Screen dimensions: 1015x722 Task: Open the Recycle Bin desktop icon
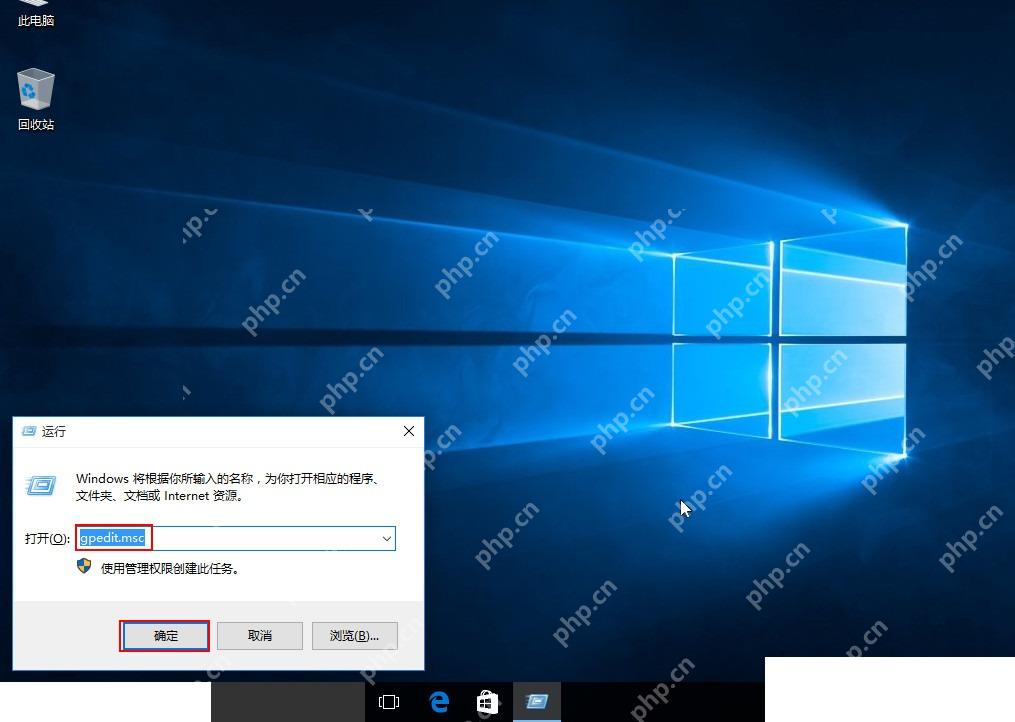tap(36, 99)
